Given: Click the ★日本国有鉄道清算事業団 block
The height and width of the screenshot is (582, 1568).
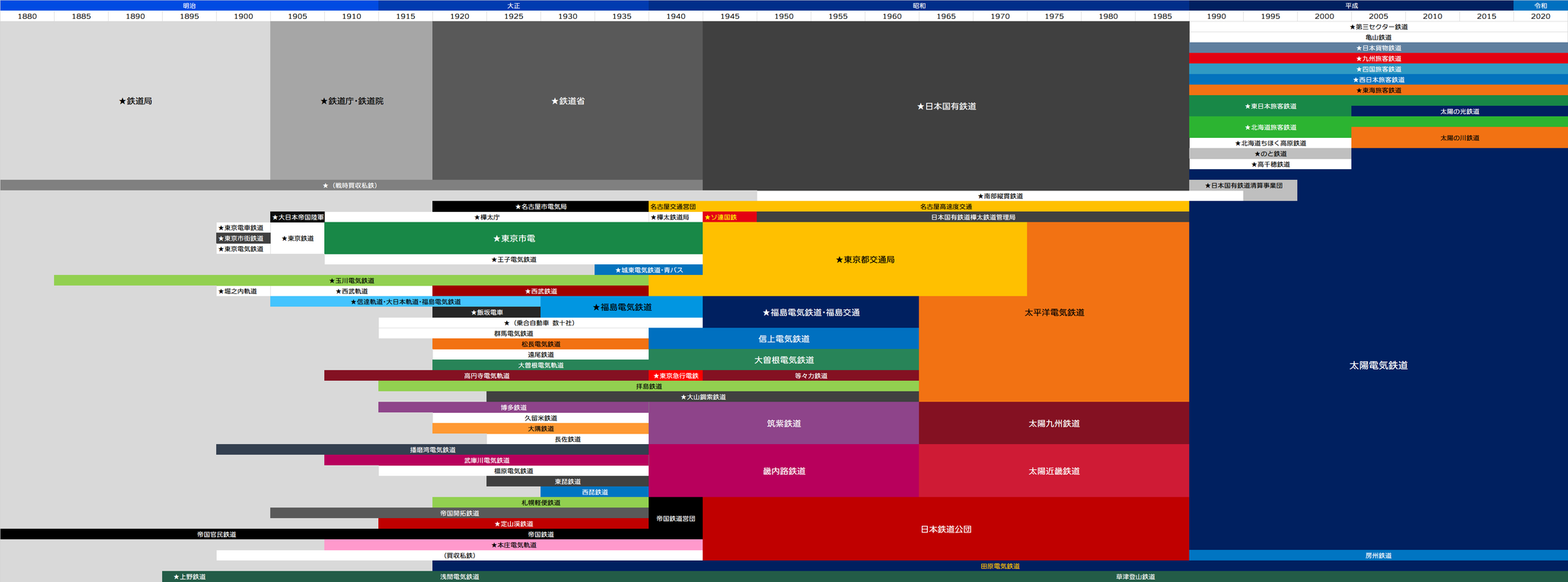Looking at the screenshot, I should tap(1243, 186).
